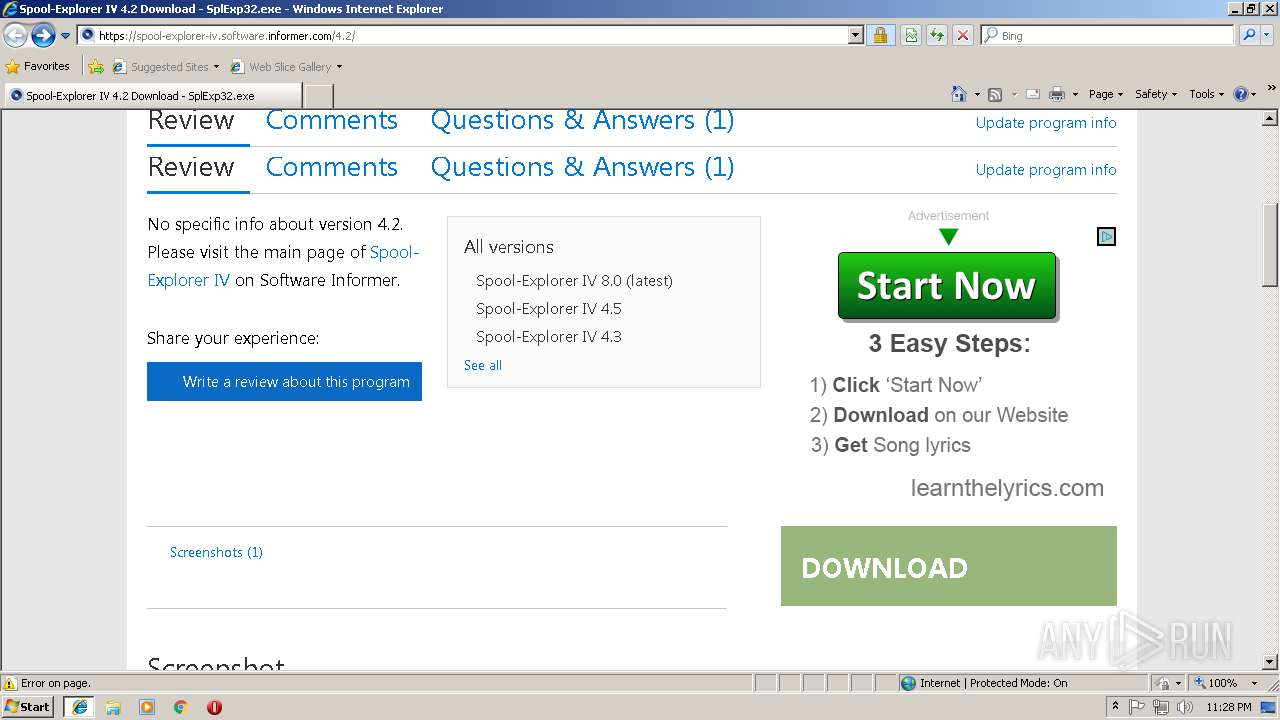The height and width of the screenshot is (720, 1280).
Task: Open the Review tab in the lower row
Action: point(191,167)
